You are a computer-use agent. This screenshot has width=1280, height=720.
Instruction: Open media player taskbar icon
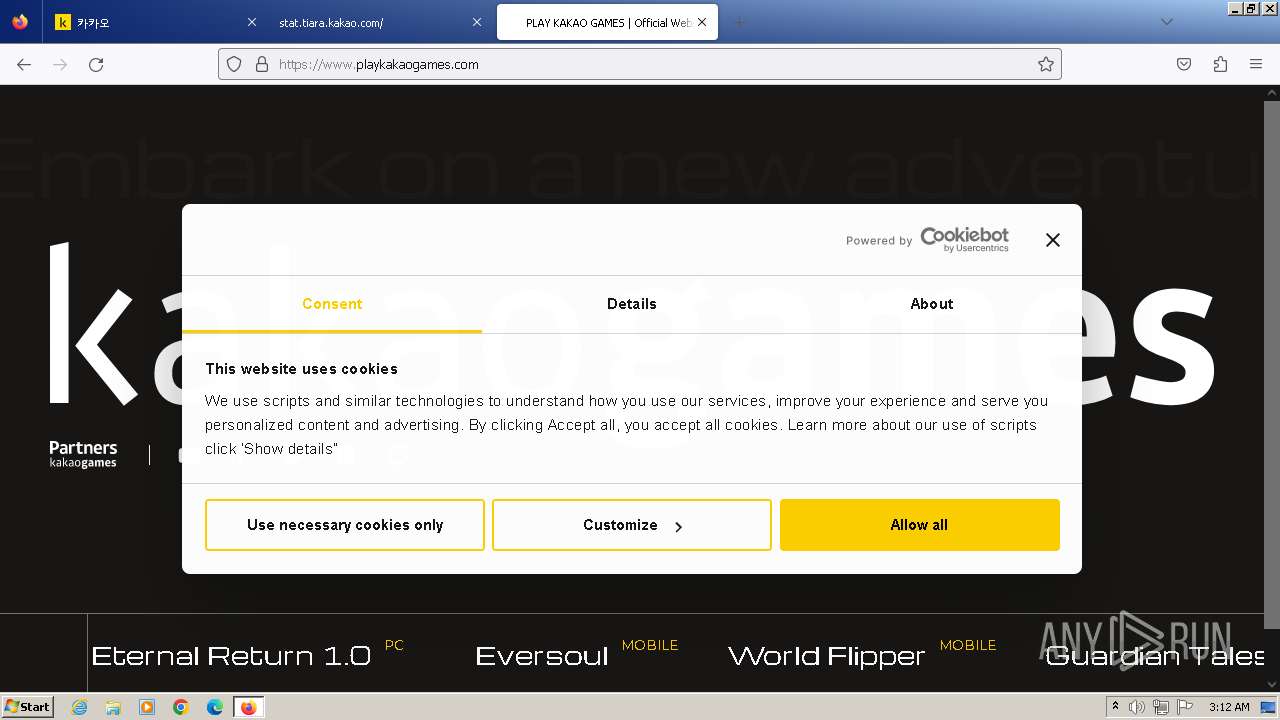(x=147, y=707)
